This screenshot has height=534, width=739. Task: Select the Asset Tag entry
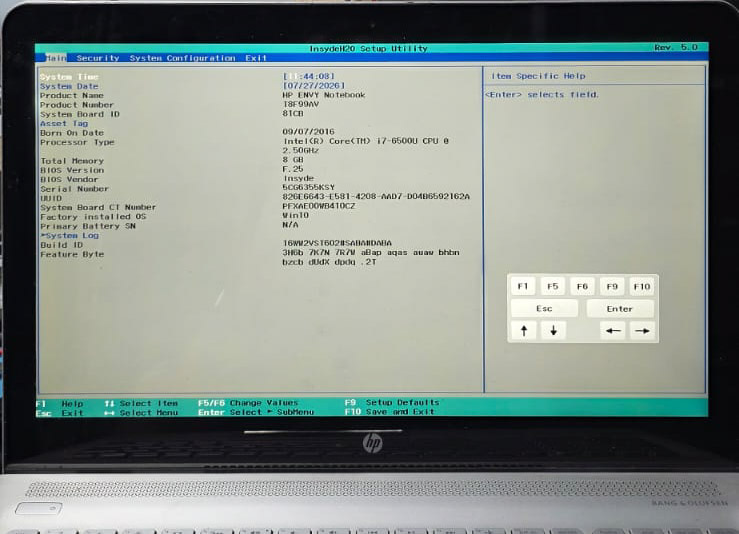(x=64, y=123)
